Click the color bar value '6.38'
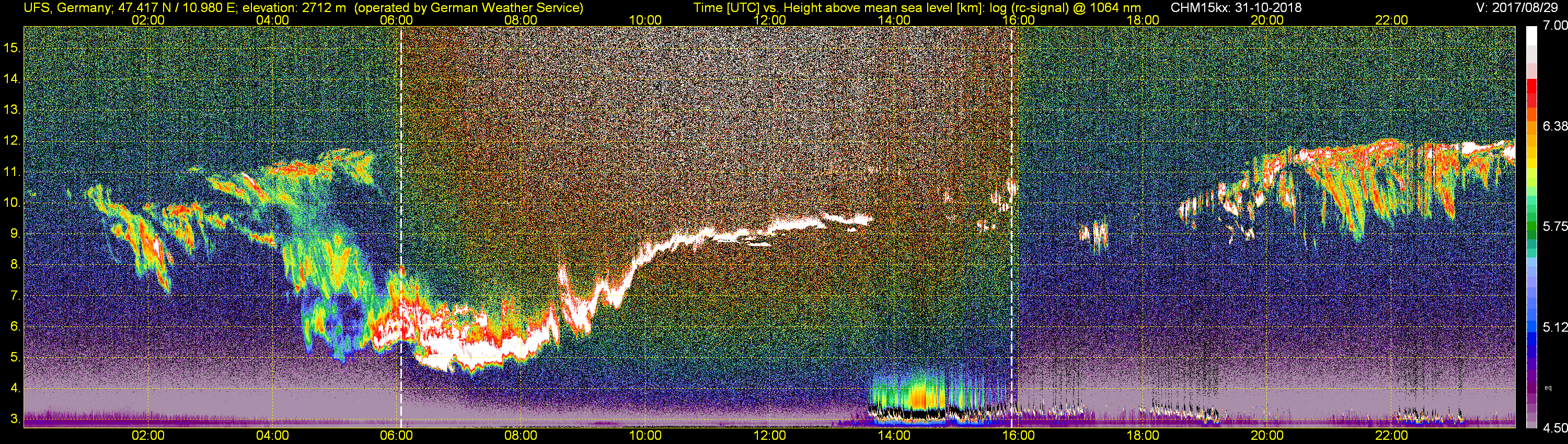This screenshot has width=1568, height=444. (x=1555, y=126)
